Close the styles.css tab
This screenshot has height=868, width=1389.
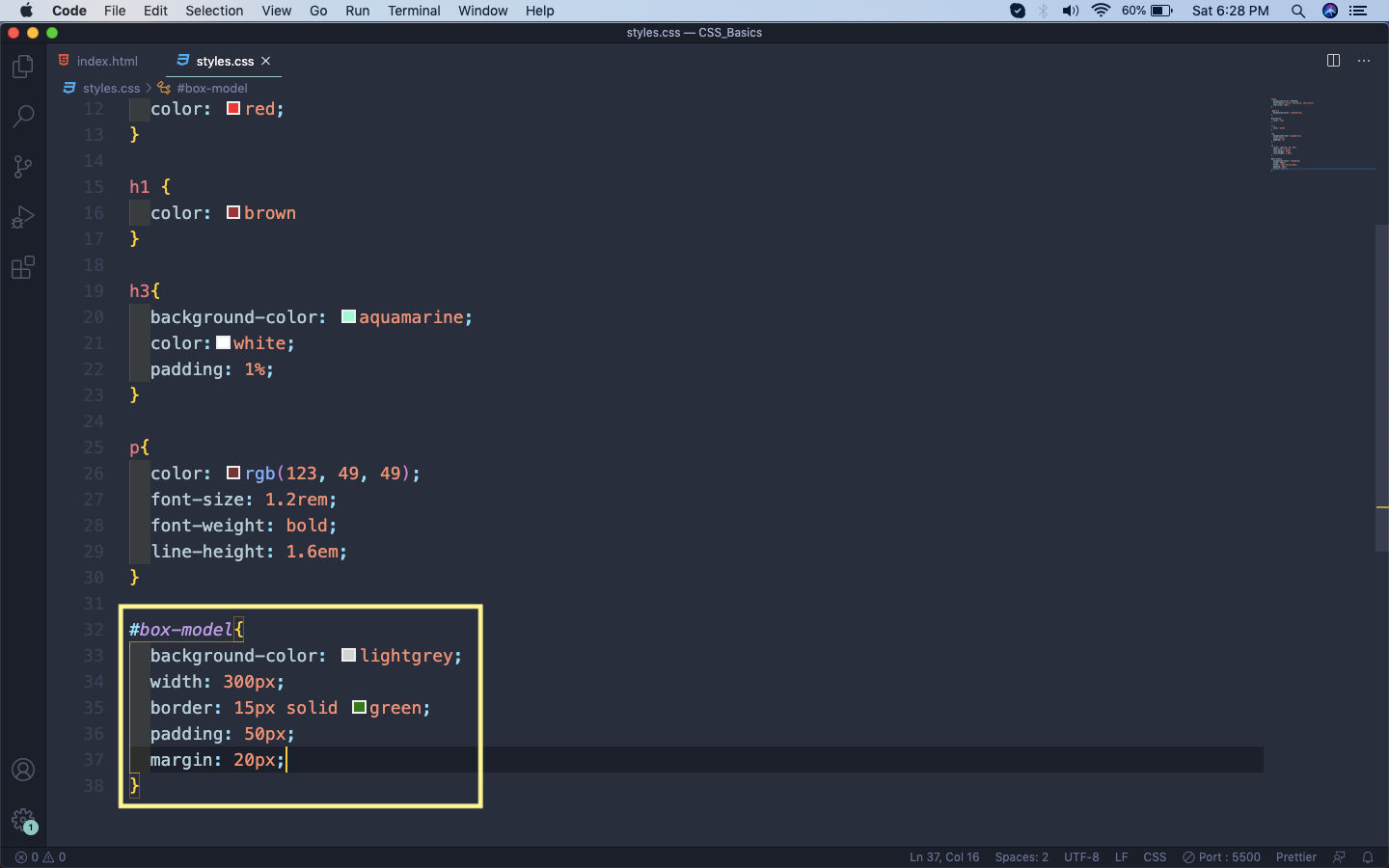pyautogui.click(x=266, y=61)
